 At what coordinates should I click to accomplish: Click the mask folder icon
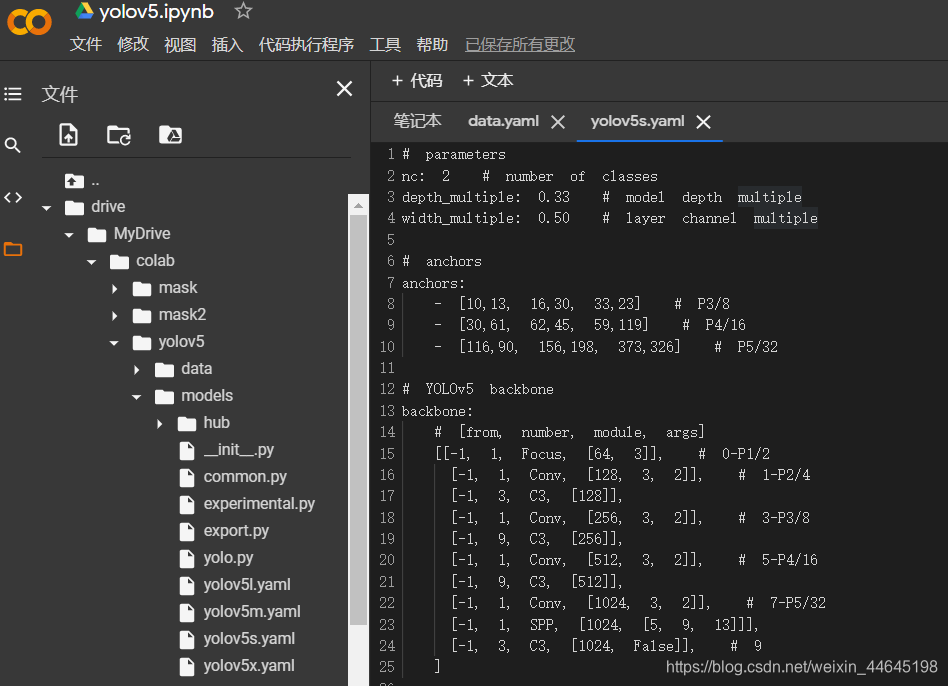(142, 289)
